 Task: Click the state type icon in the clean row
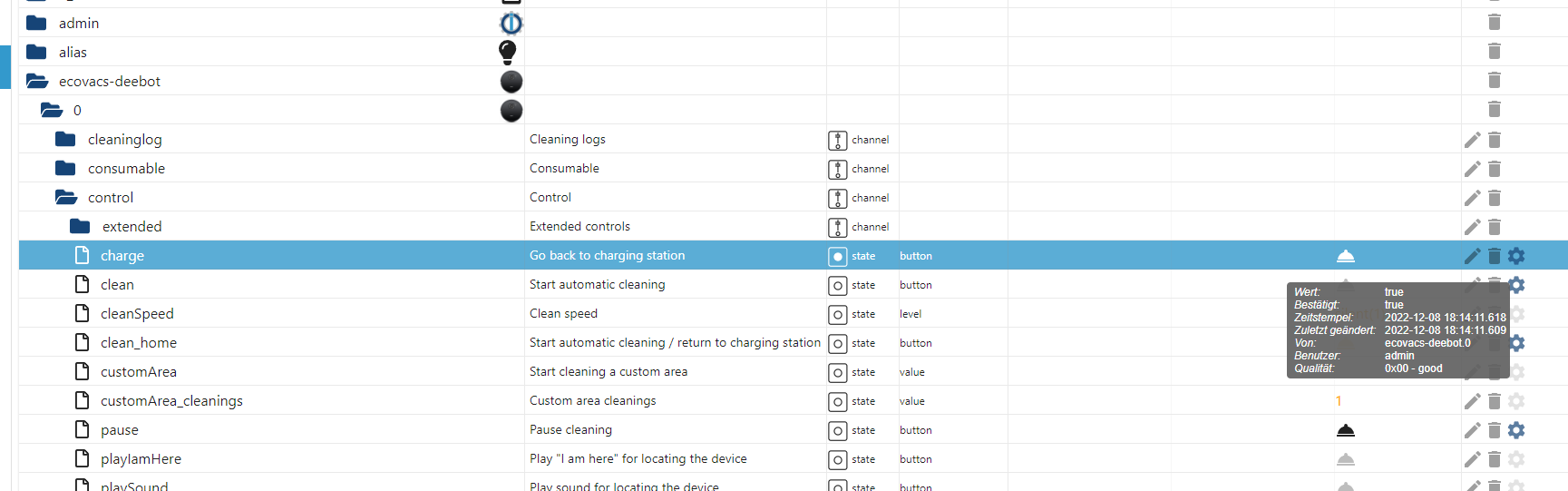point(838,286)
